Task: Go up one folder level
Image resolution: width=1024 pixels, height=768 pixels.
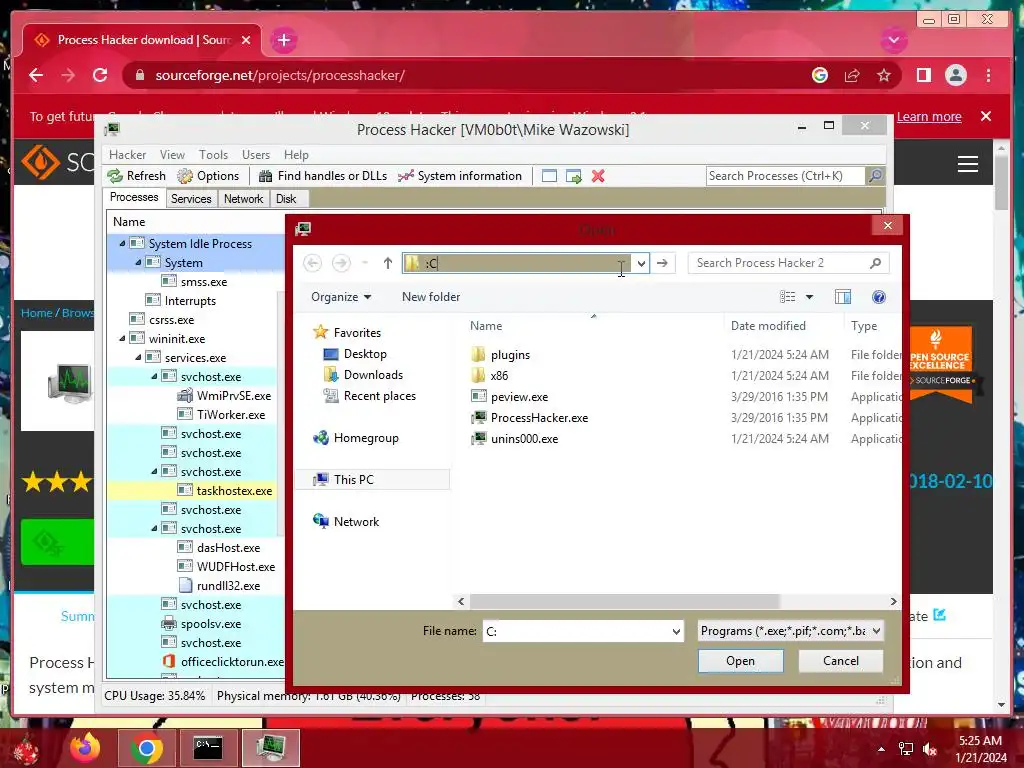Action: coord(387,263)
